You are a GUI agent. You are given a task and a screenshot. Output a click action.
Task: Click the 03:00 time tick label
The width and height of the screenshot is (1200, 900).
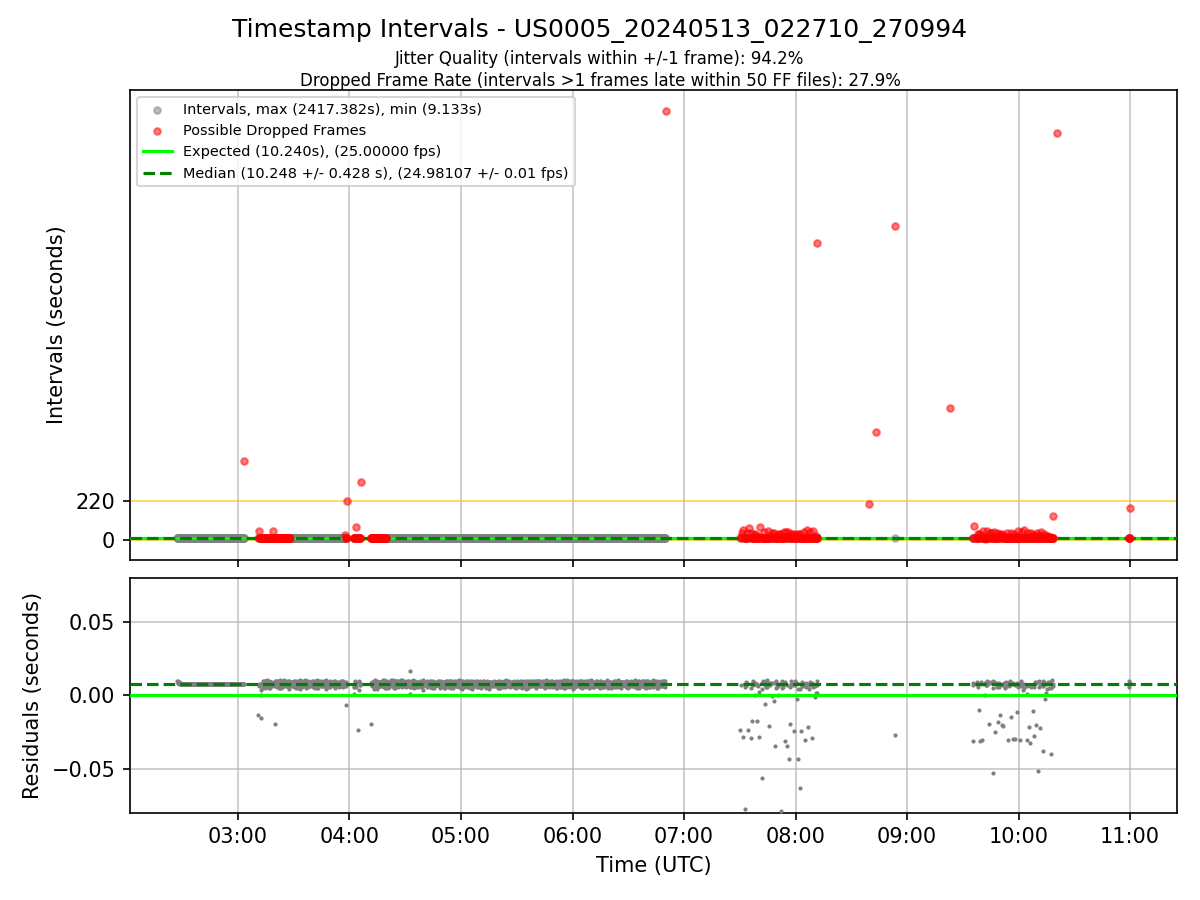237,836
